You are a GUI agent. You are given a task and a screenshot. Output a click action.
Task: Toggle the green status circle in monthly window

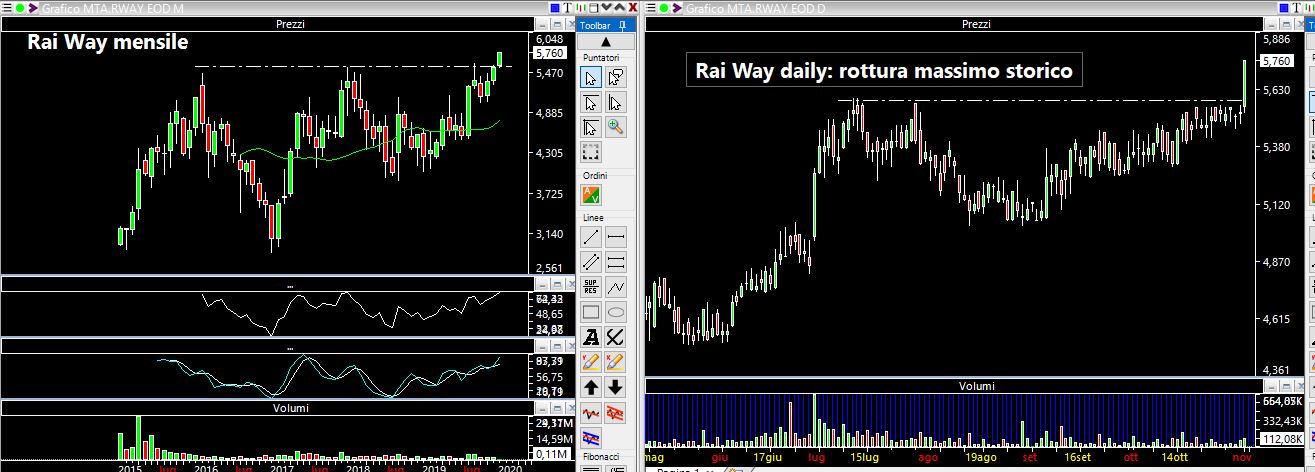(x=20, y=8)
